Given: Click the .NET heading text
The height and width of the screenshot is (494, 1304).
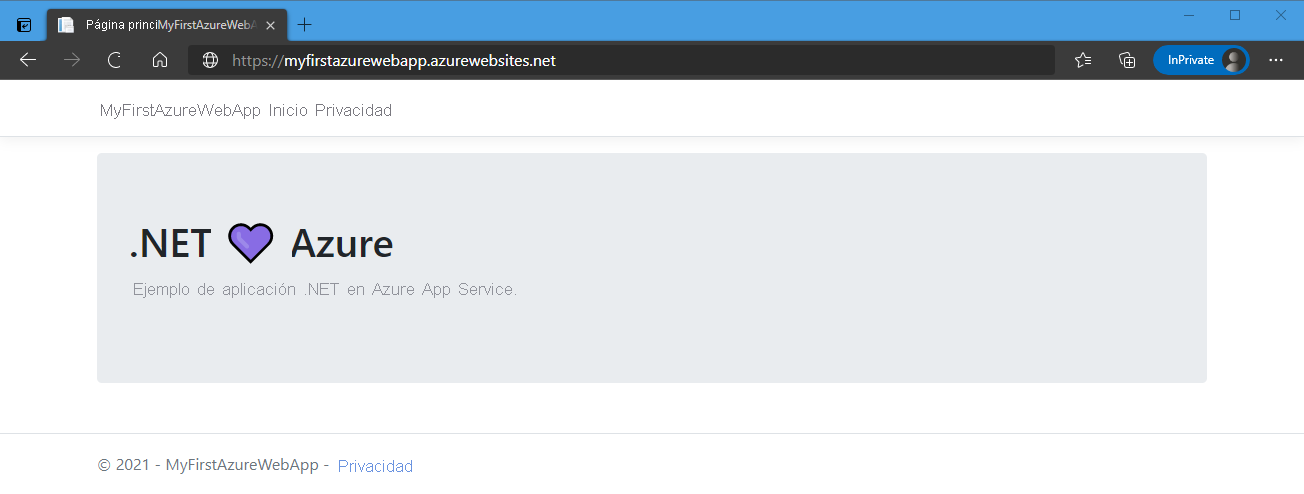Looking at the screenshot, I should [x=170, y=243].
